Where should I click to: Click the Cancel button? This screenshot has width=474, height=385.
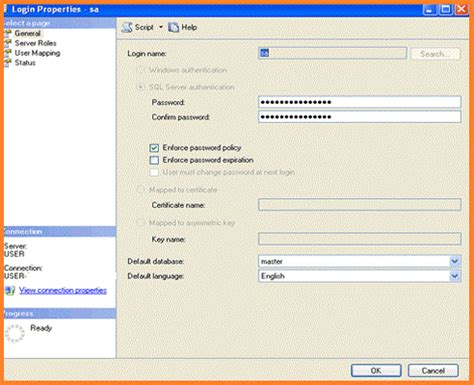click(433, 371)
